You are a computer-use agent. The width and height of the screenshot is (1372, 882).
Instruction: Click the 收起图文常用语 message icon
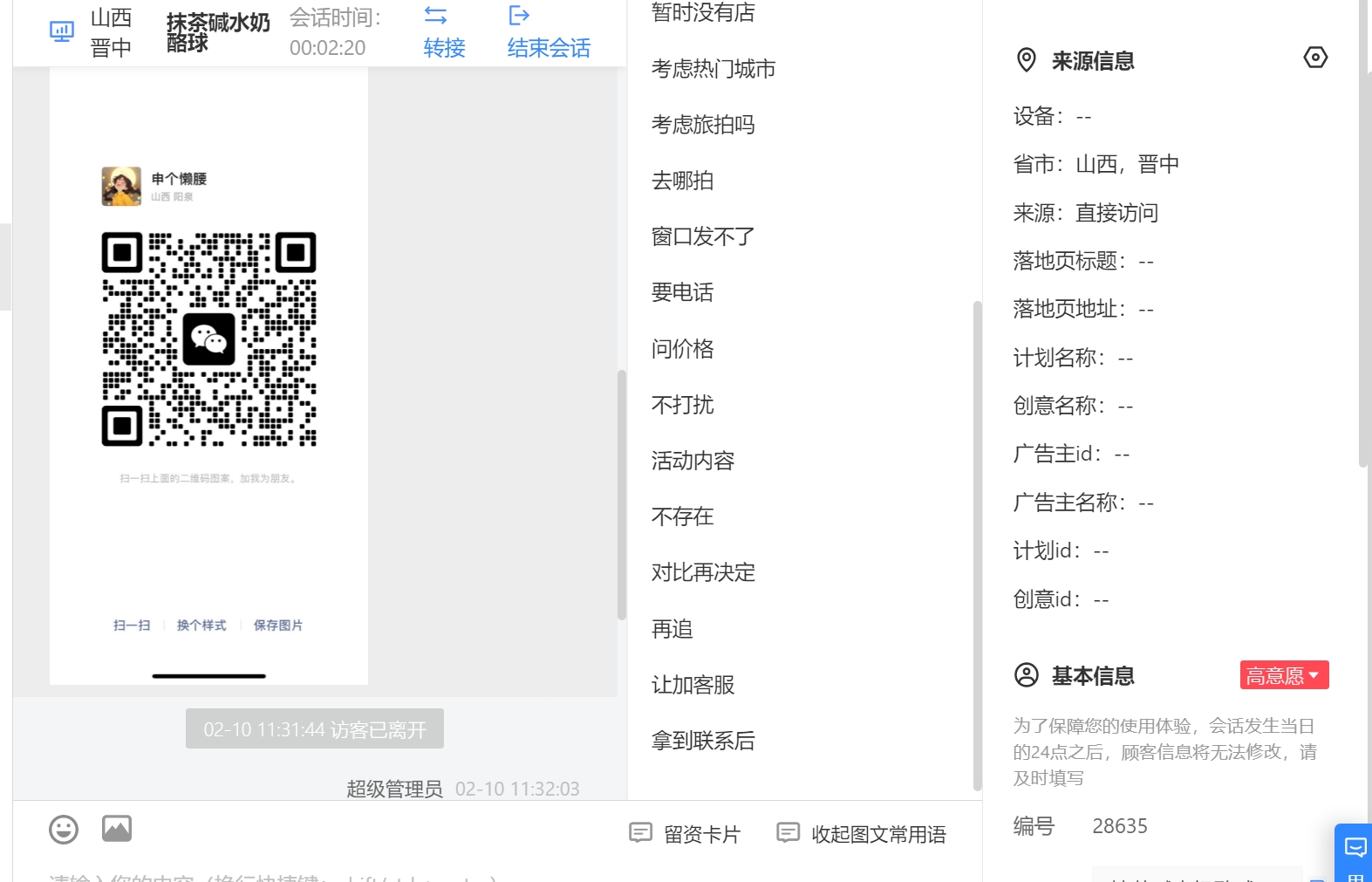tap(788, 833)
